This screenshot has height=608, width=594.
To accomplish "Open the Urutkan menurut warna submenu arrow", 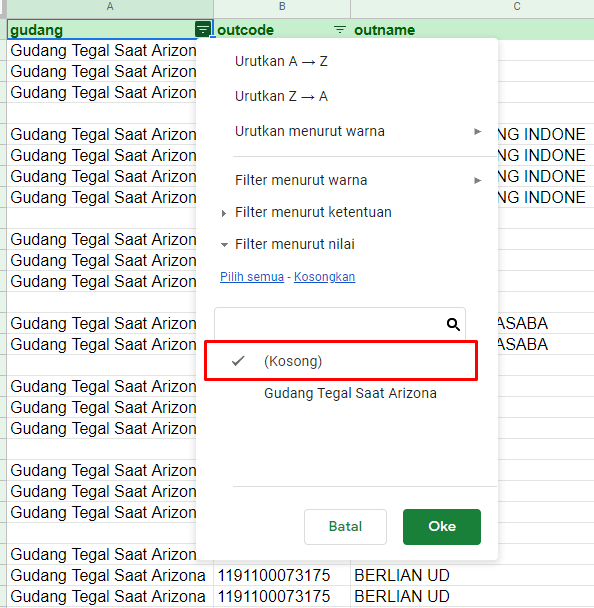I will pyautogui.click(x=477, y=131).
